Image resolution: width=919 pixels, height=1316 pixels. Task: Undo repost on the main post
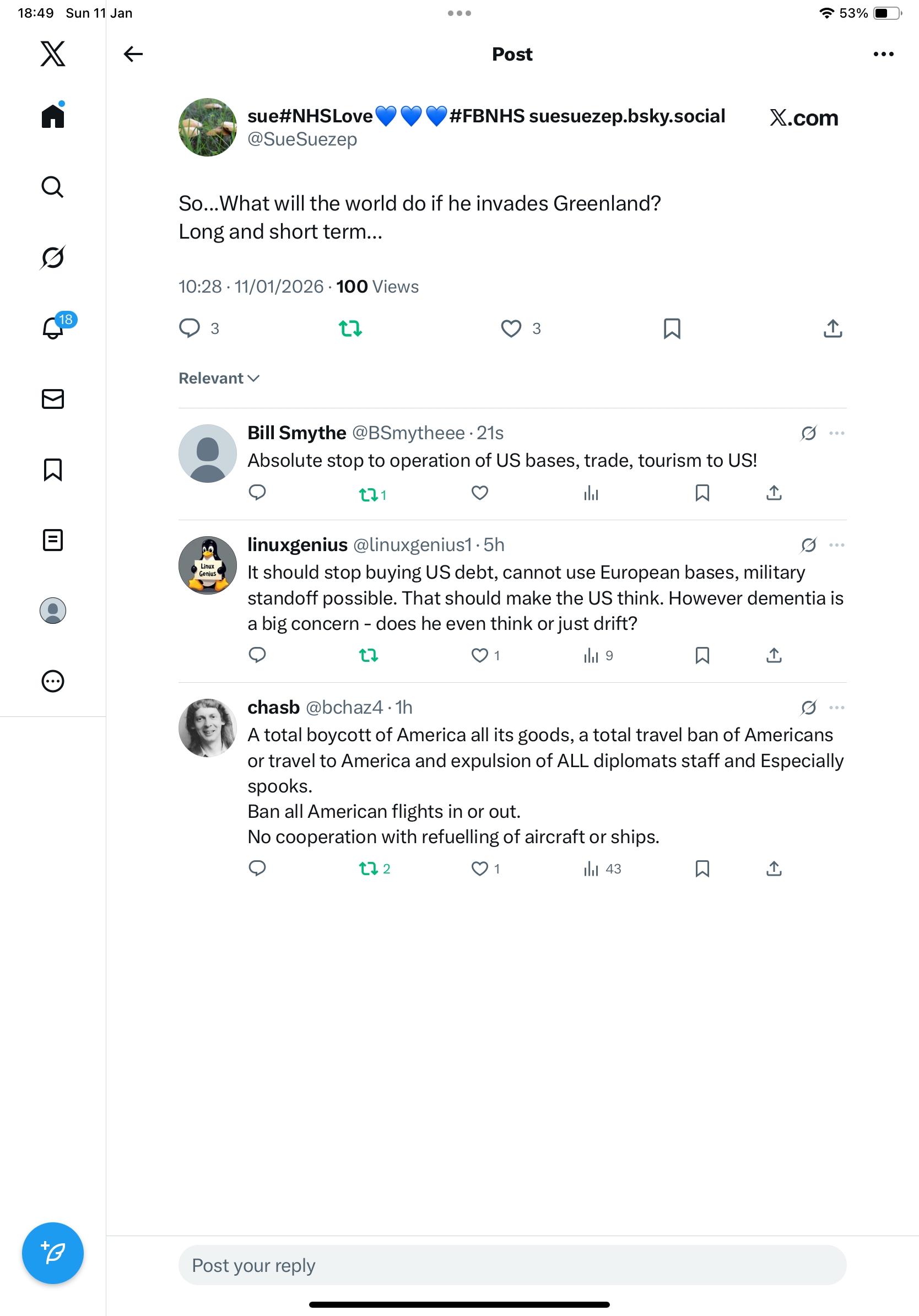tap(350, 328)
